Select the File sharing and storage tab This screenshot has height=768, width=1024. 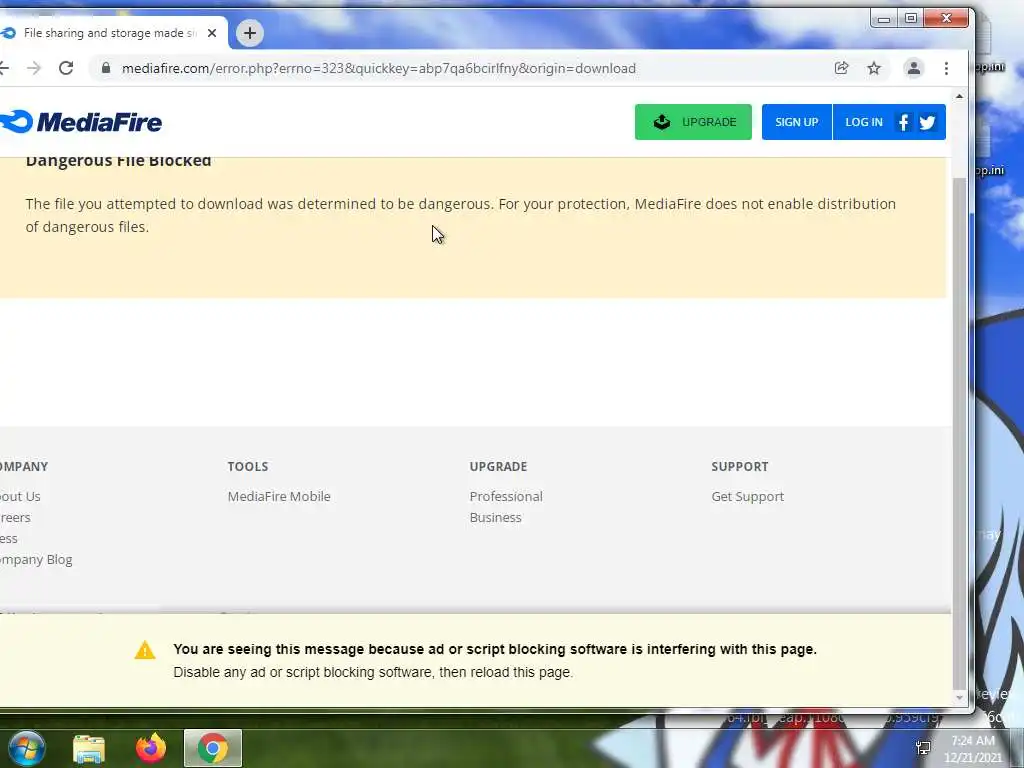[x=111, y=33]
